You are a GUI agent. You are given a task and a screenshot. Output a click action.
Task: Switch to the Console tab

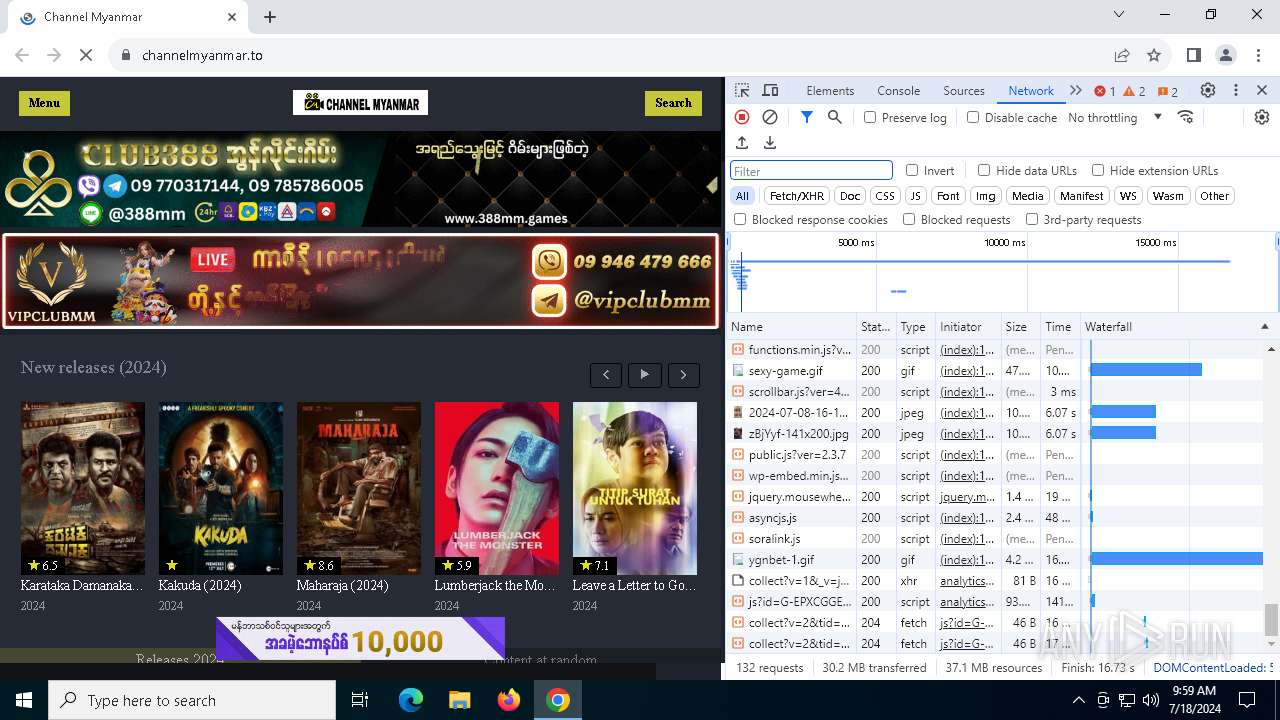[898, 91]
